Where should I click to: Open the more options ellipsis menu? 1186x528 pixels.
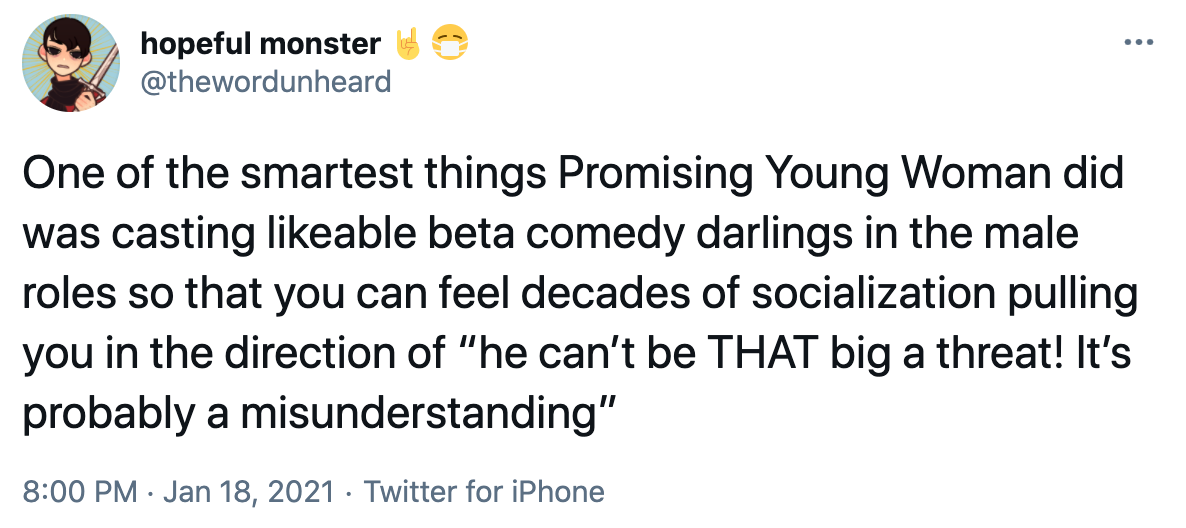(x=1136, y=43)
